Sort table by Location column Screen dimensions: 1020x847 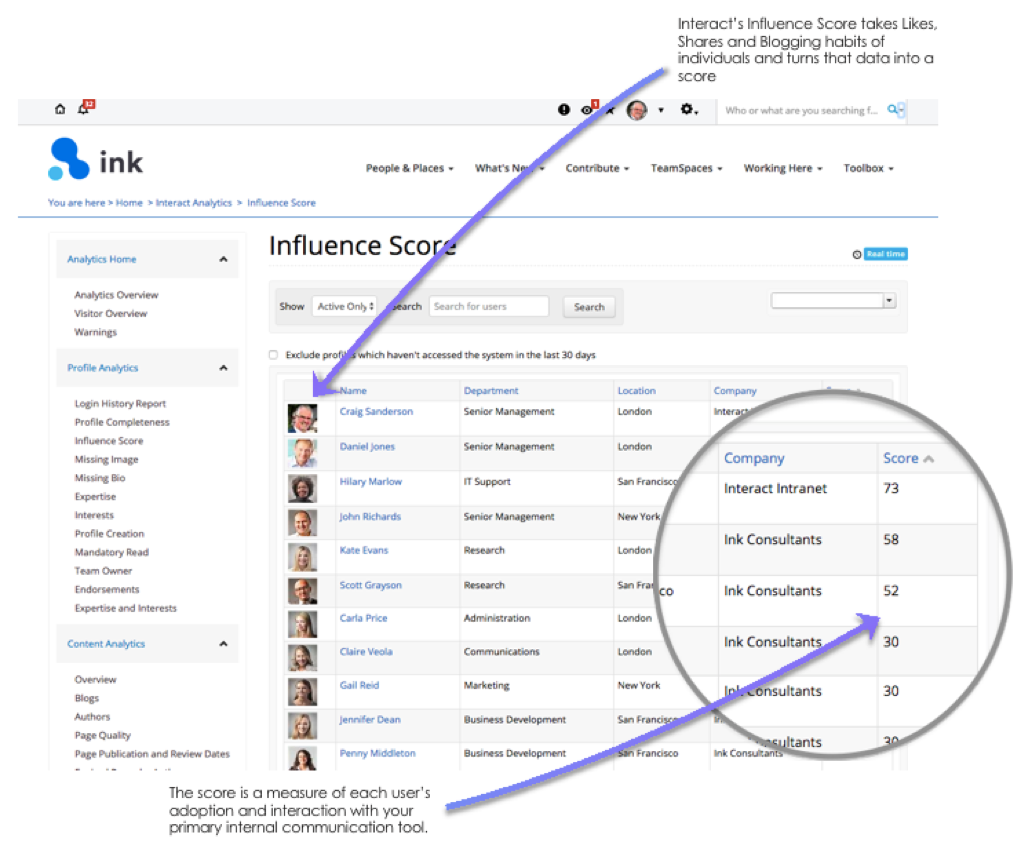point(636,391)
